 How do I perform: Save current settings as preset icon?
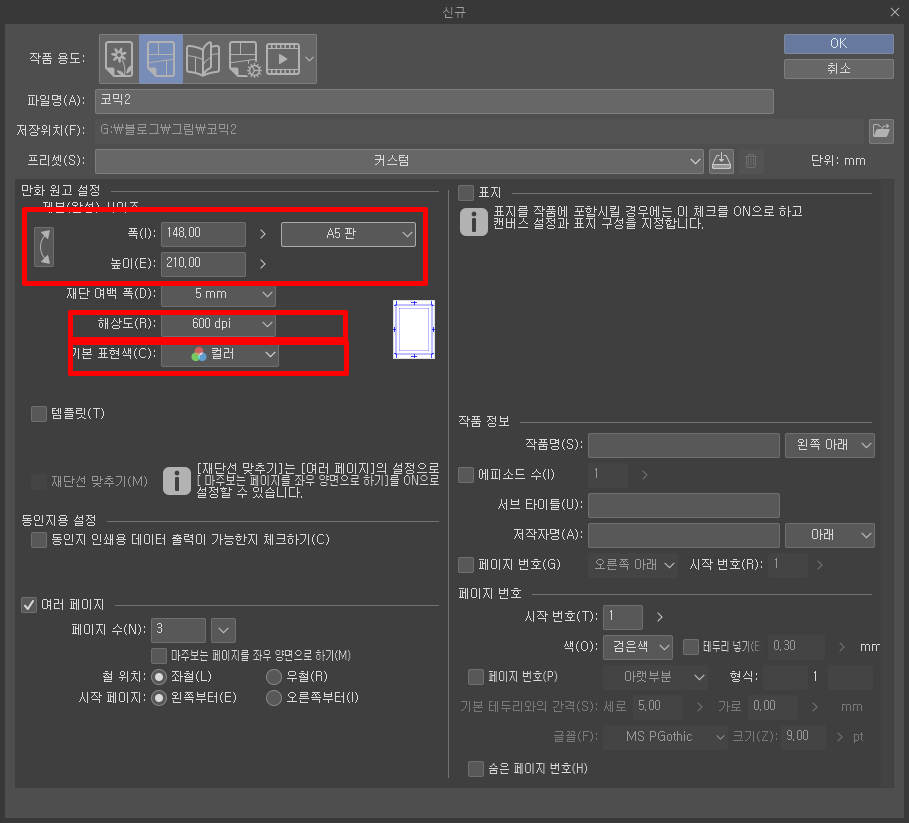pyautogui.click(x=721, y=161)
